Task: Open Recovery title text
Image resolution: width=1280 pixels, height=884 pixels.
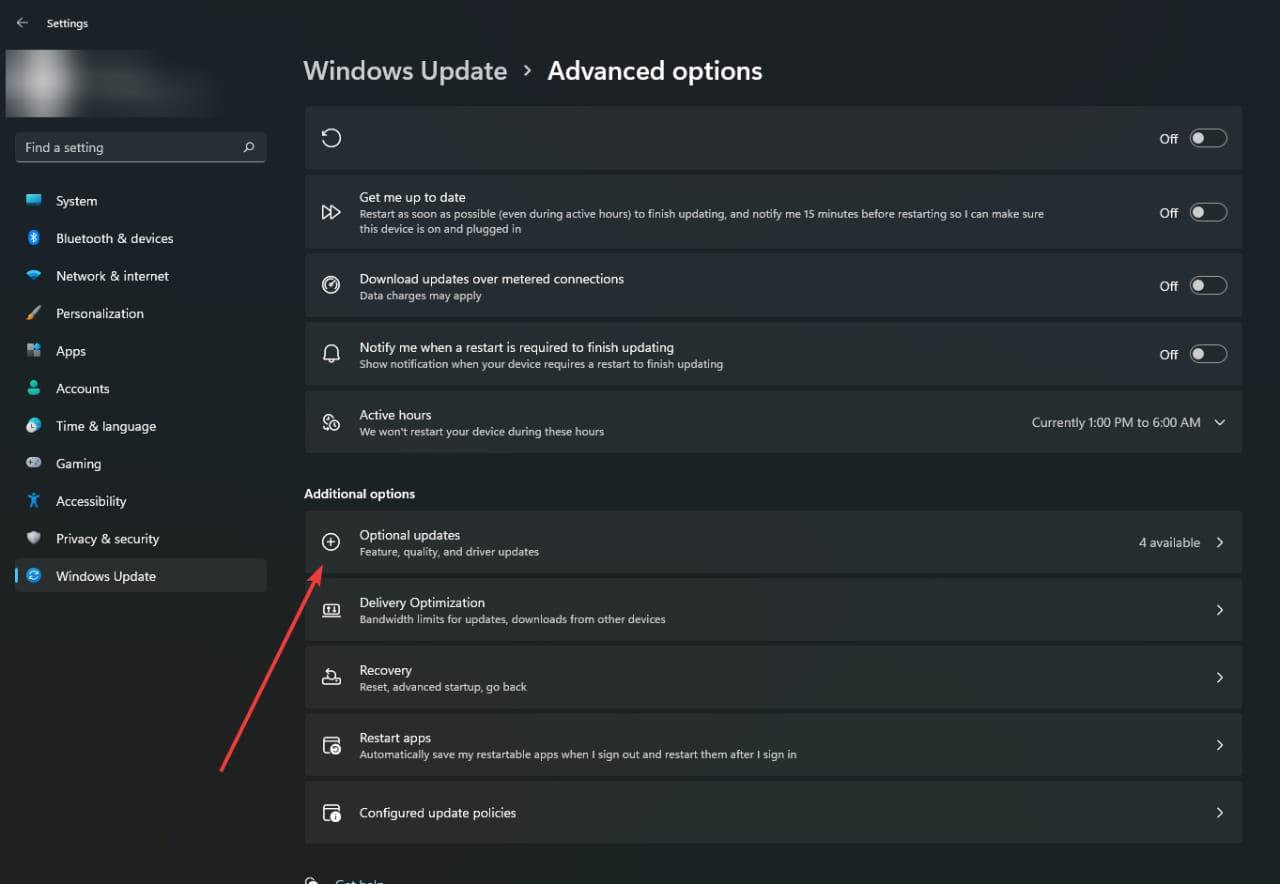Action: point(385,670)
